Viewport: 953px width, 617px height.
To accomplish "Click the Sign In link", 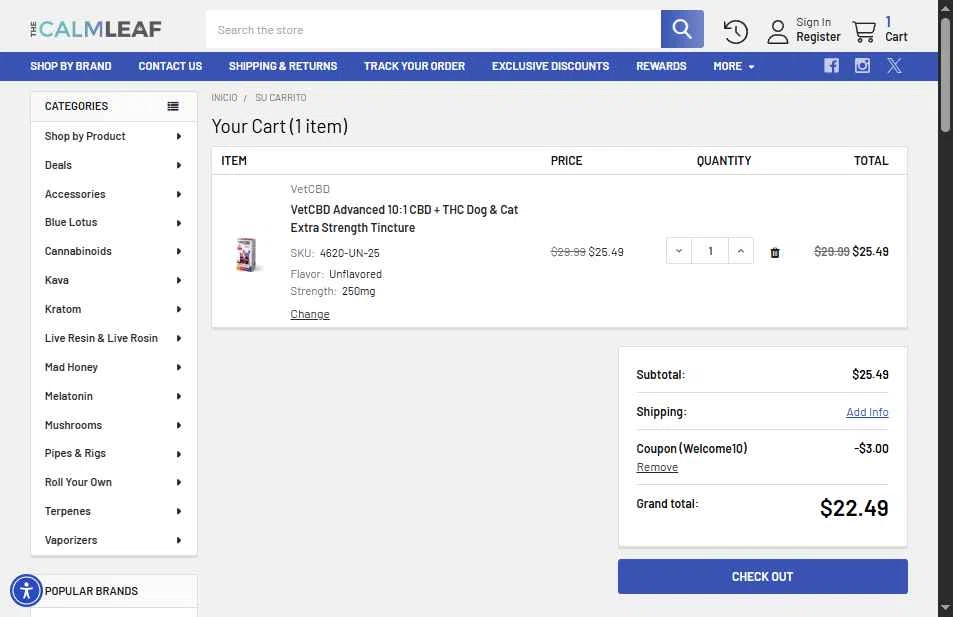I will pyautogui.click(x=813, y=22).
